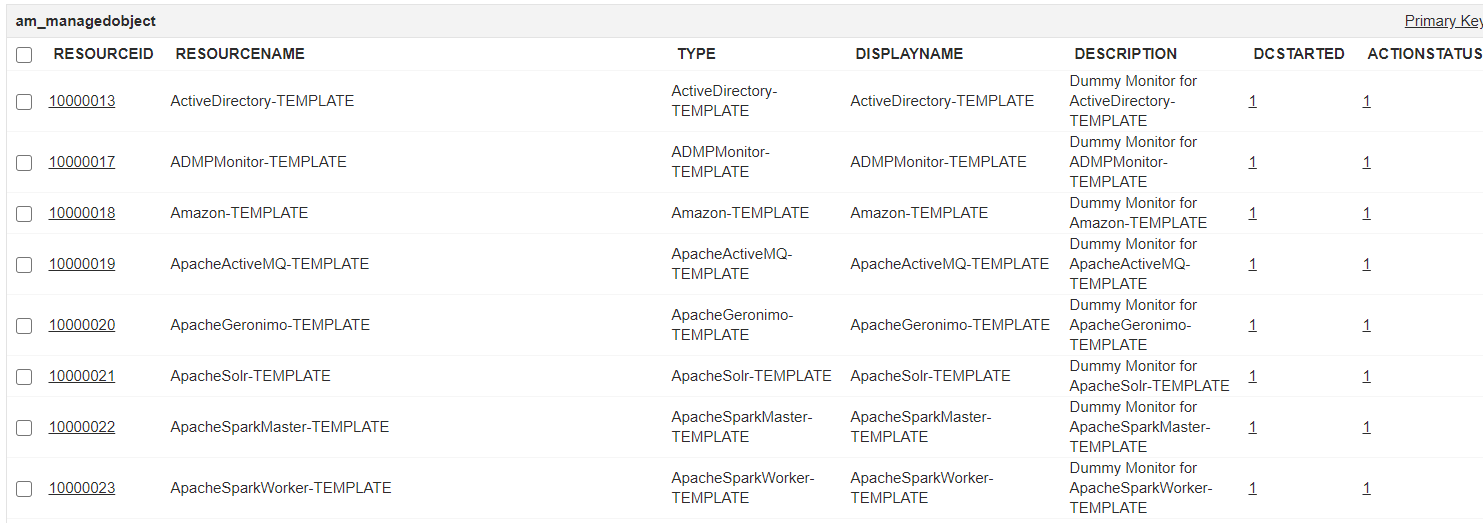Open resource ID 10000019
Screen dimensions: 1483x523
pos(82,264)
